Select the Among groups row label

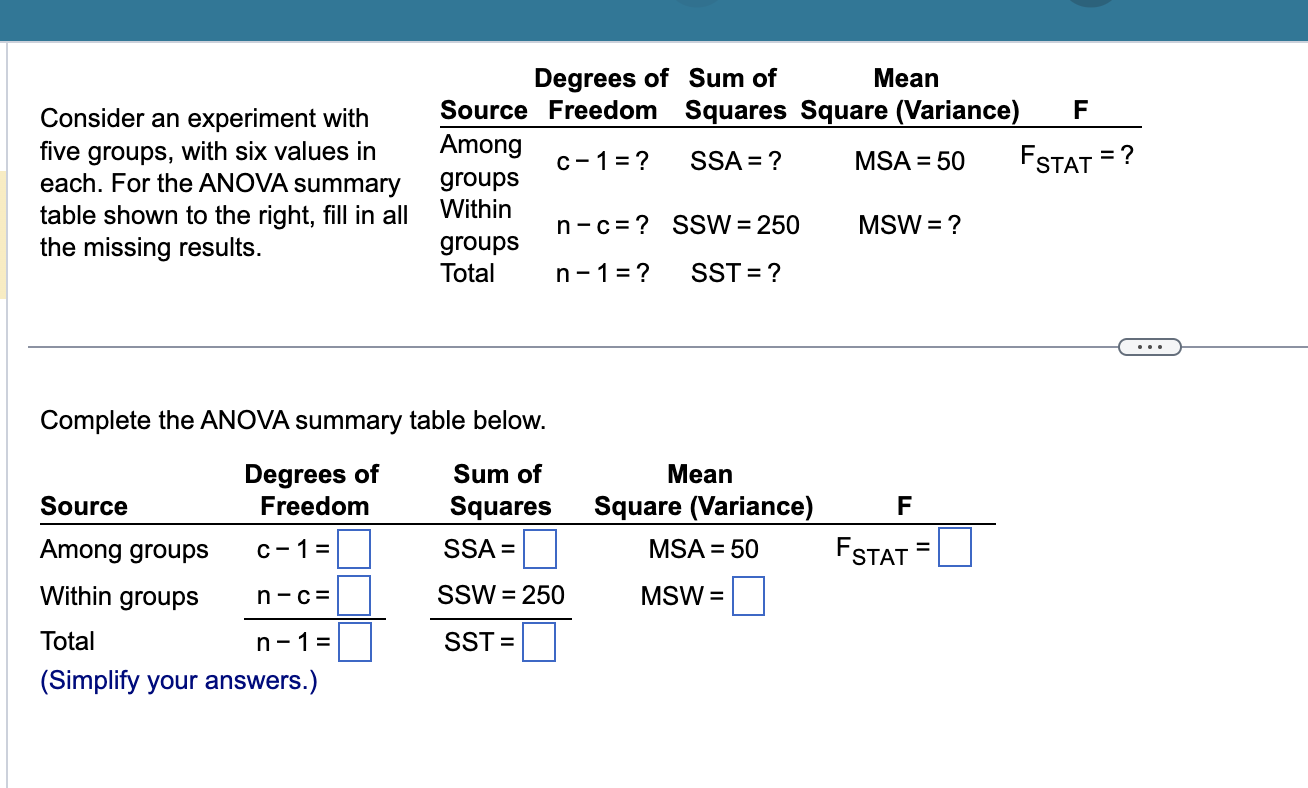pyautogui.click(x=124, y=548)
